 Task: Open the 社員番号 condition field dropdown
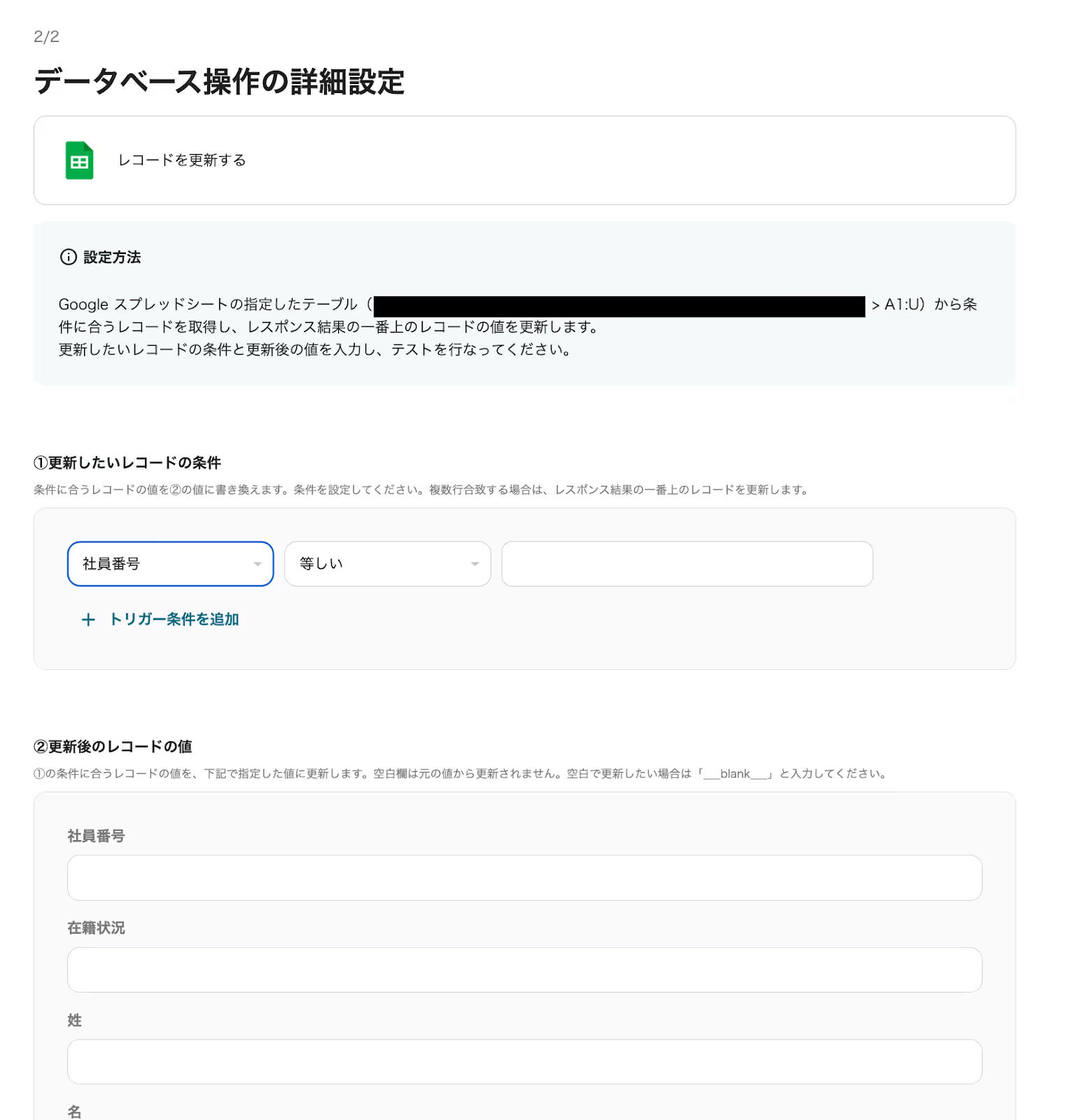[x=170, y=563]
